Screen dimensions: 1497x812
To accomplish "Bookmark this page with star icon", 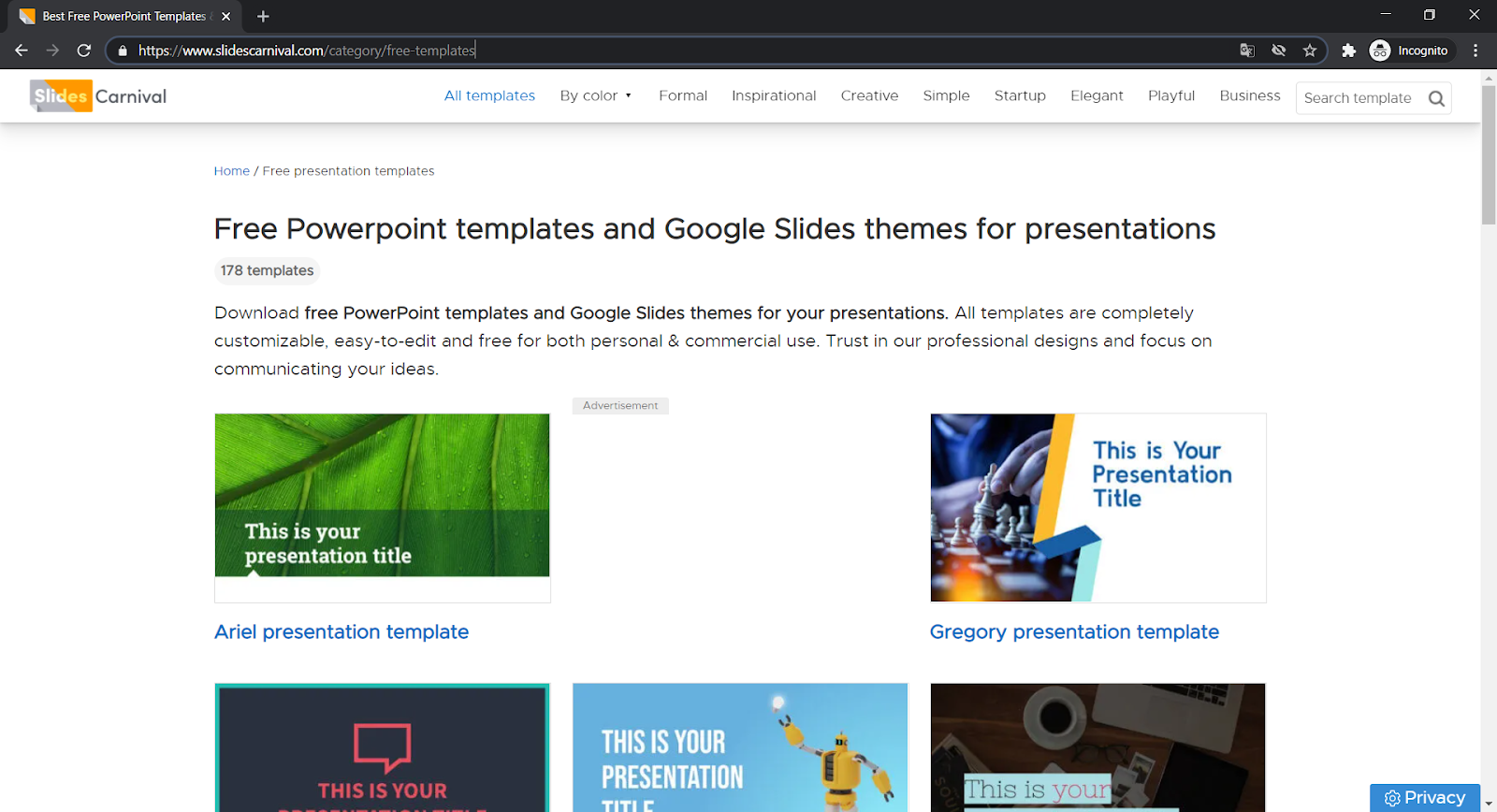I will point(1310,51).
